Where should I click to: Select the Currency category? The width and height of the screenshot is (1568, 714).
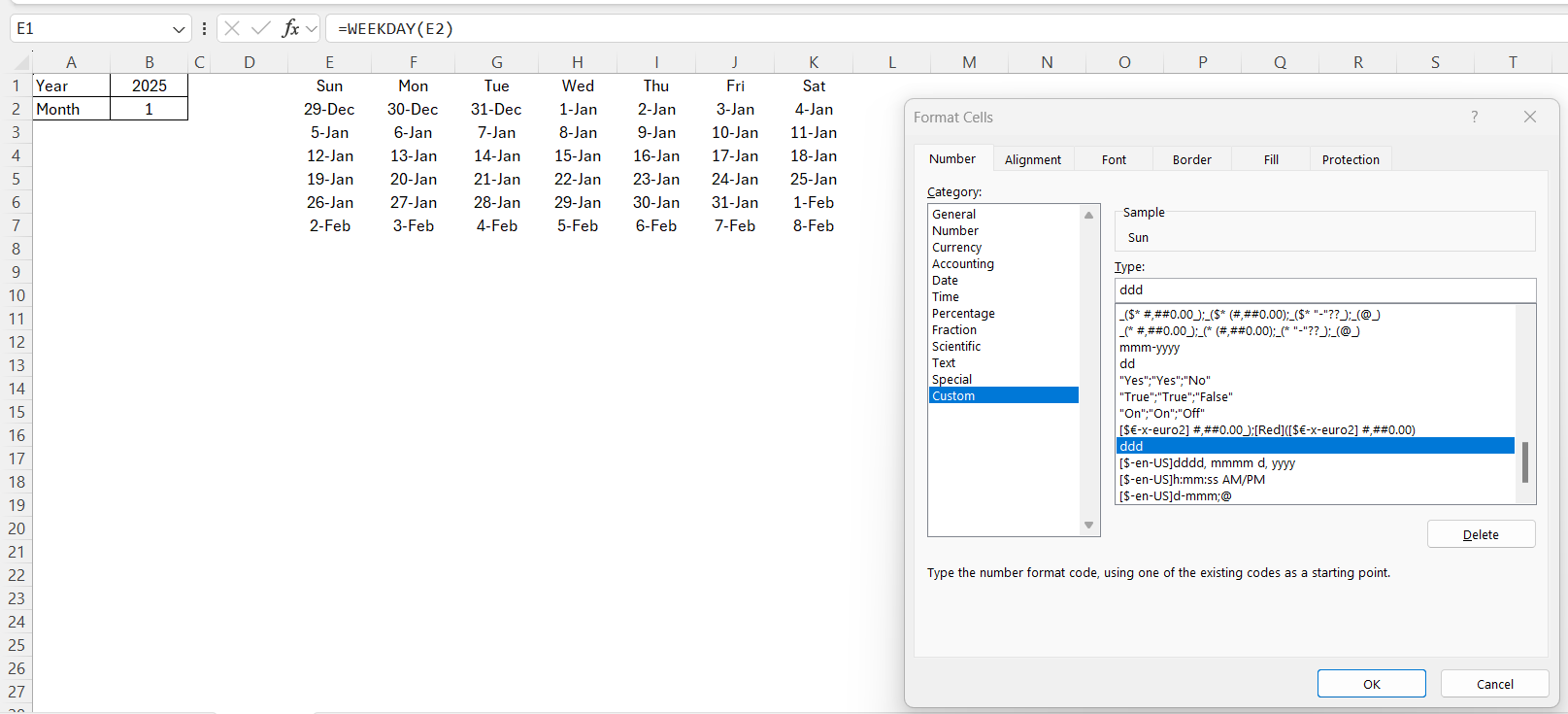(1003, 247)
